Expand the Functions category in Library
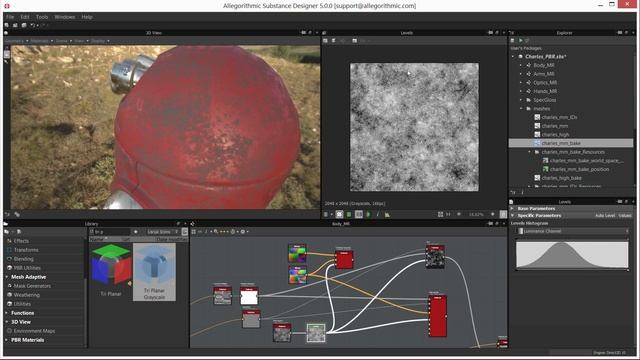This screenshot has width=640, height=360. [7, 313]
